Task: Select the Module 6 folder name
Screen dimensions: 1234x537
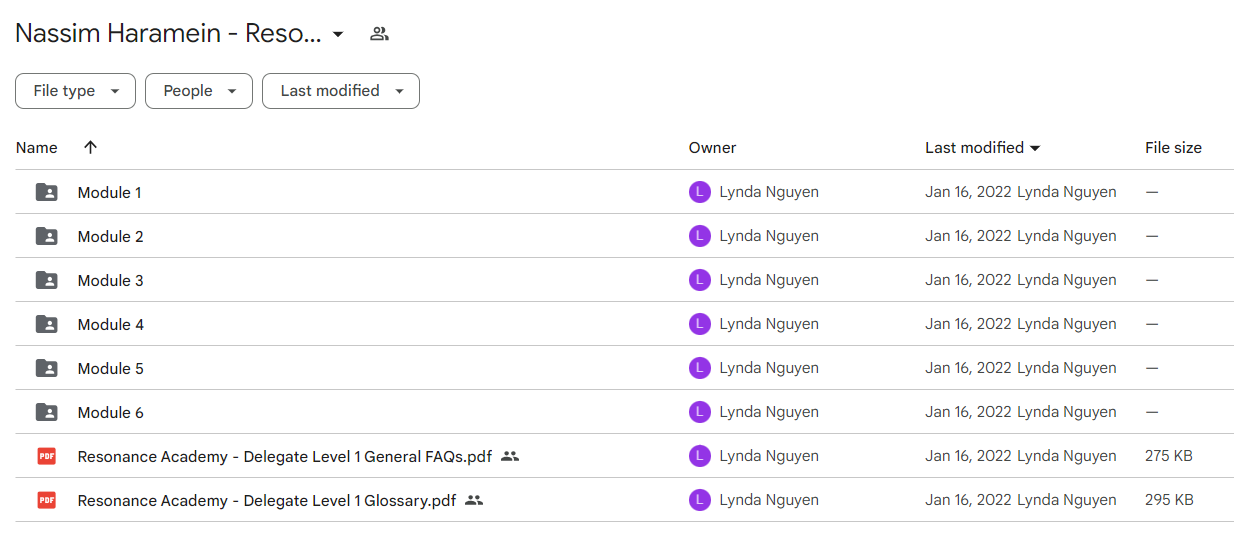Action: (x=110, y=413)
